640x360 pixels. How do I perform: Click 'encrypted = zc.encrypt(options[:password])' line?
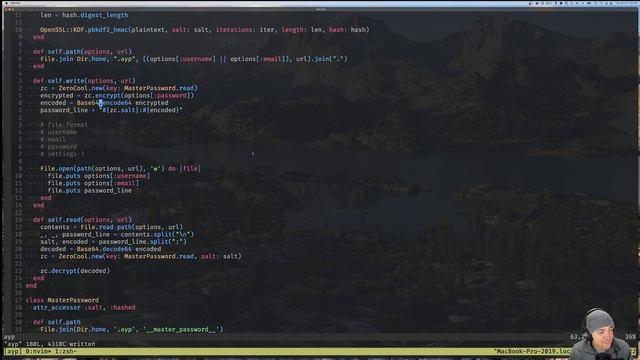[117, 96]
